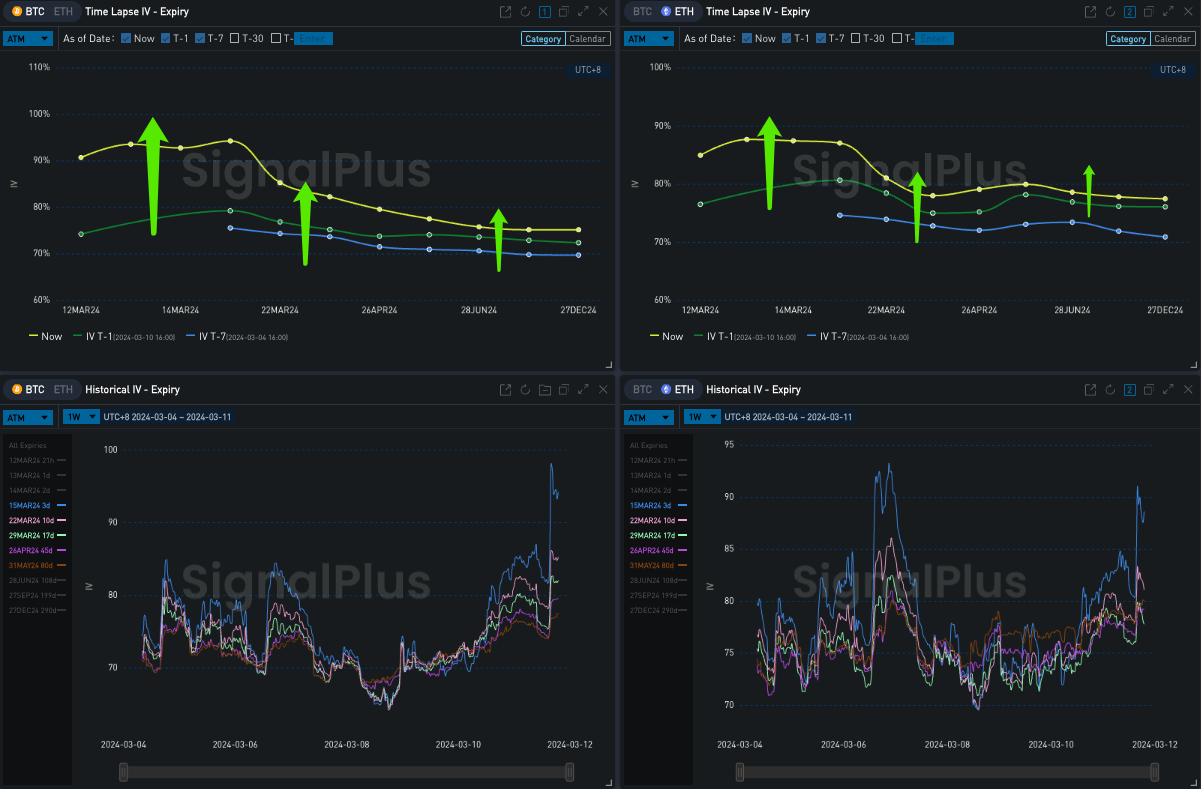The height and width of the screenshot is (789, 1201).
Task: Disable T-7 checkbox in ETH Time Lapse panel
Action: coord(822,38)
